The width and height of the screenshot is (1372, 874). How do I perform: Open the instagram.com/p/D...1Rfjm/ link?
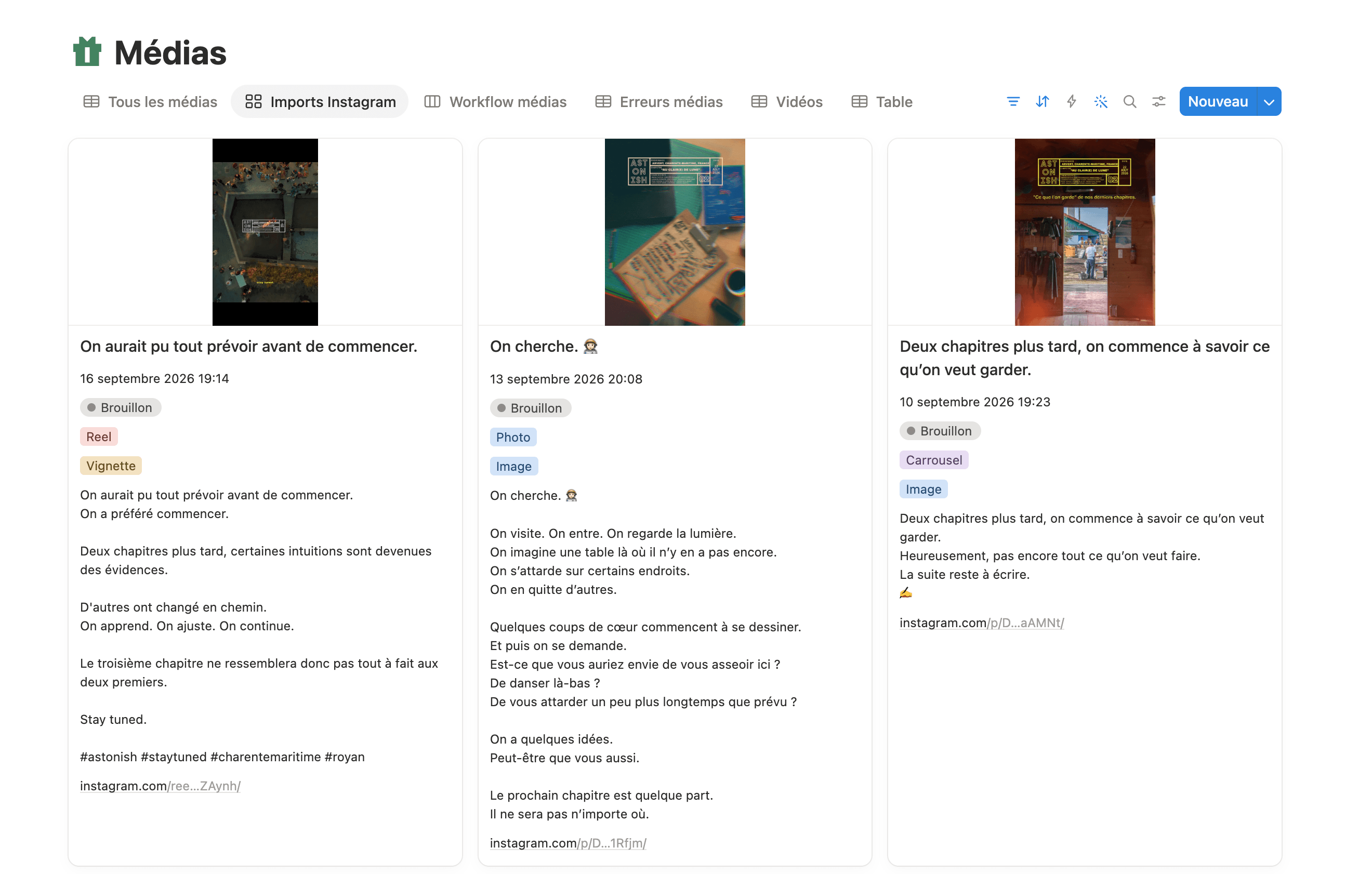tap(568, 843)
